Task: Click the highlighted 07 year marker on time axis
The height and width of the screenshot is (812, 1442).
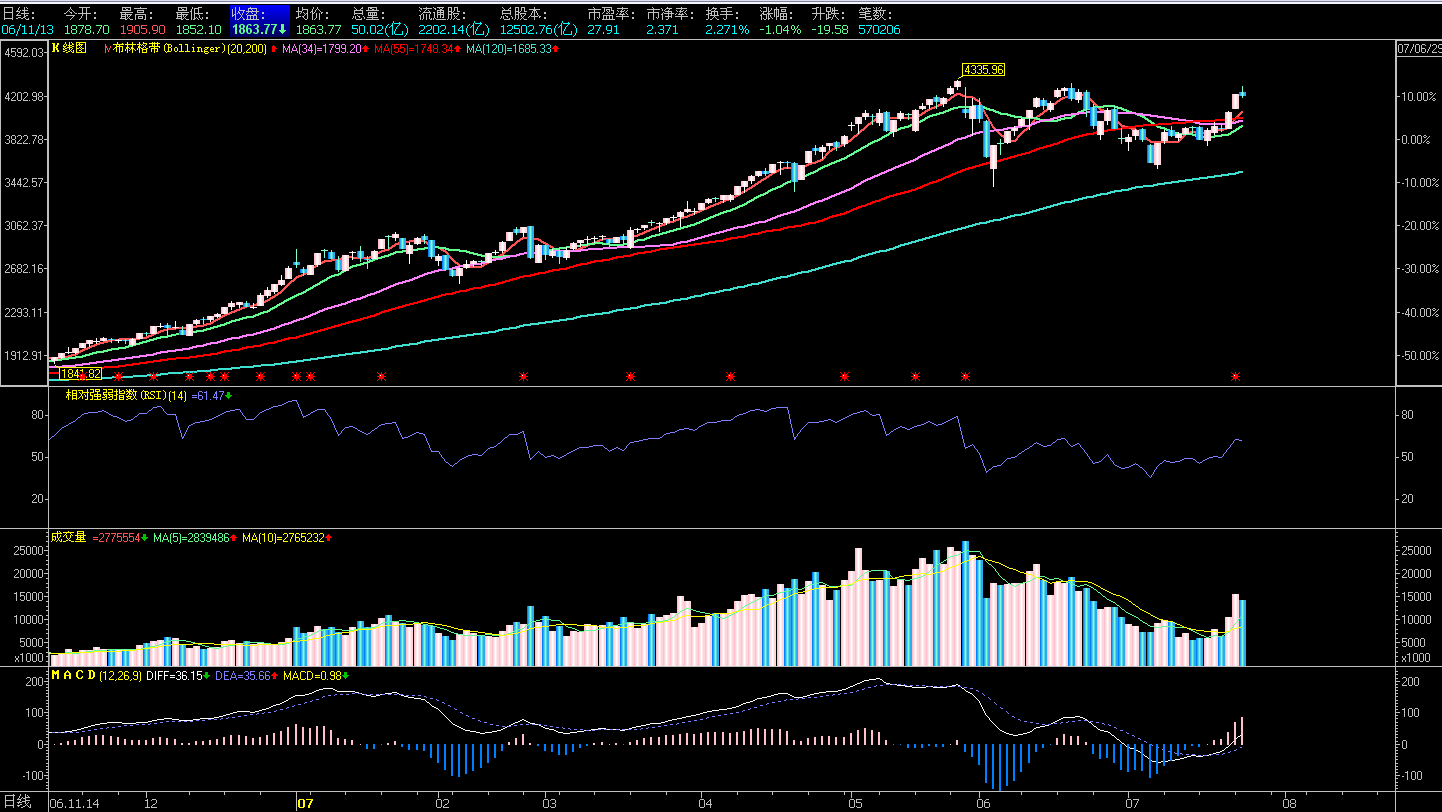Action: coord(306,802)
